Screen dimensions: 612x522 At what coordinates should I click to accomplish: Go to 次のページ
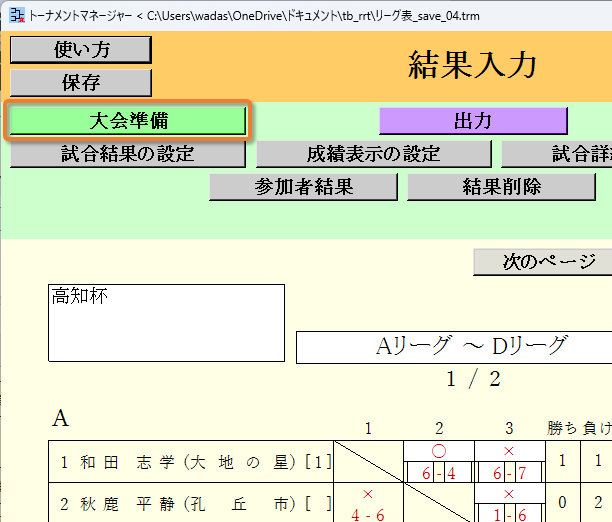(543, 262)
